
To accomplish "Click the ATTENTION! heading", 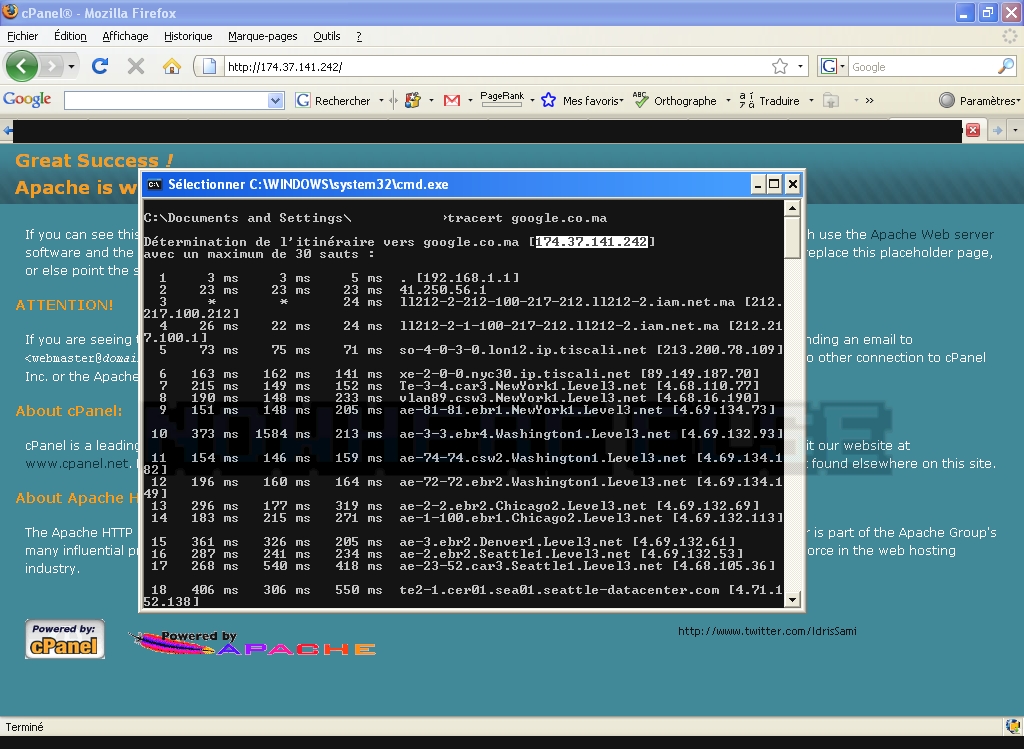I will point(64,305).
